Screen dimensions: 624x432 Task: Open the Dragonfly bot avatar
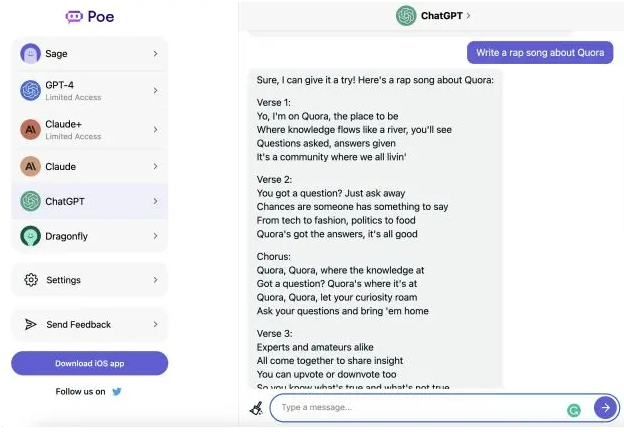(31, 236)
